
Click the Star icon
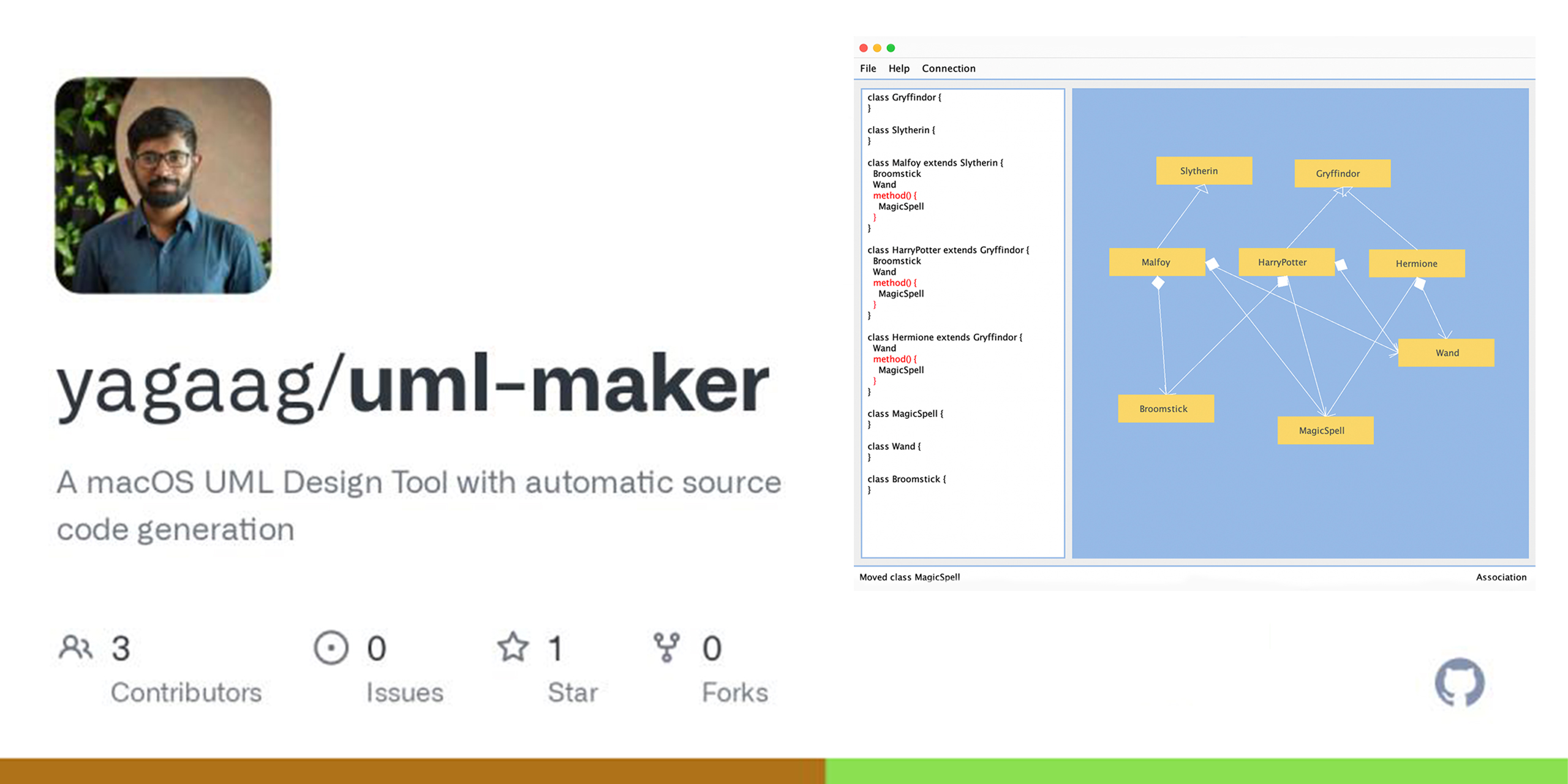point(513,647)
